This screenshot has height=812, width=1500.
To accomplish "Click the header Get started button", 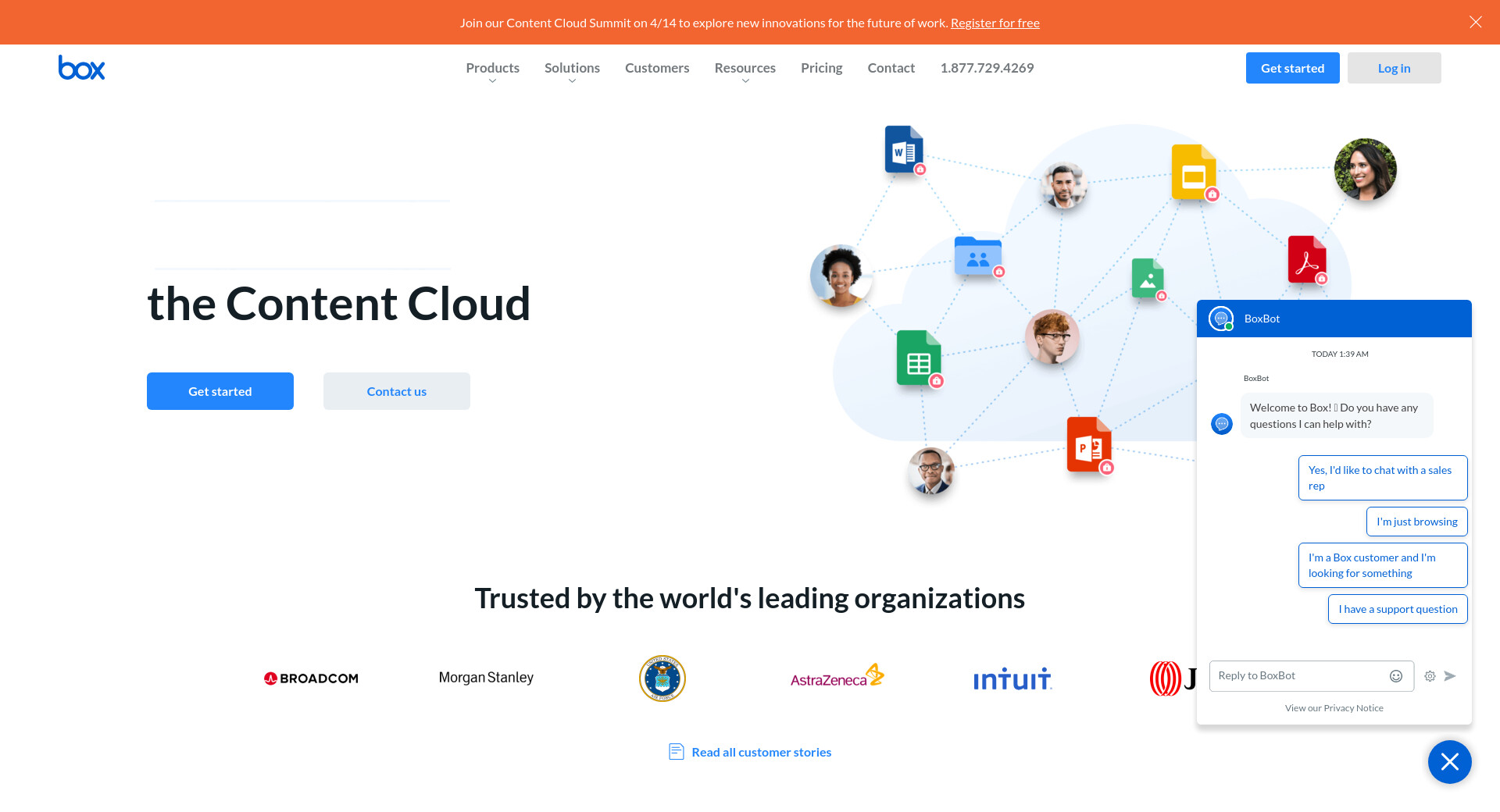I will coord(1292,68).
